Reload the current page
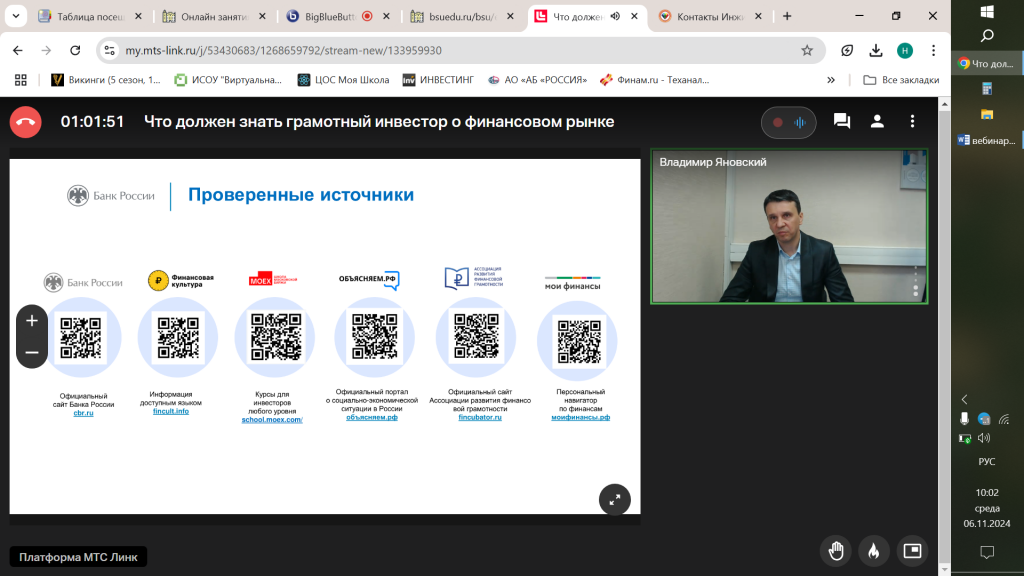Image resolution: width=1024 pixels, height=576 pixels. point(75,50)
